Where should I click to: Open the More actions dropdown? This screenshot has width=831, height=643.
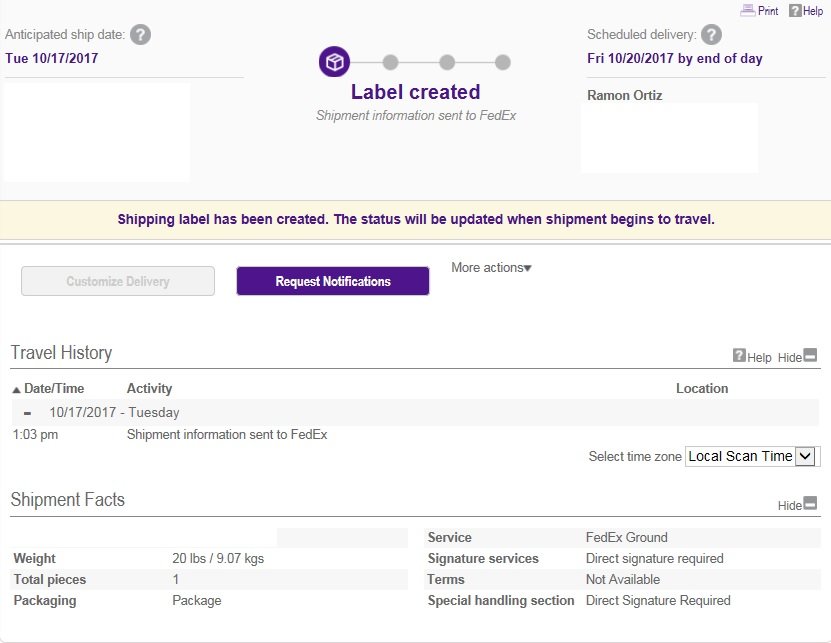[491, 268]
